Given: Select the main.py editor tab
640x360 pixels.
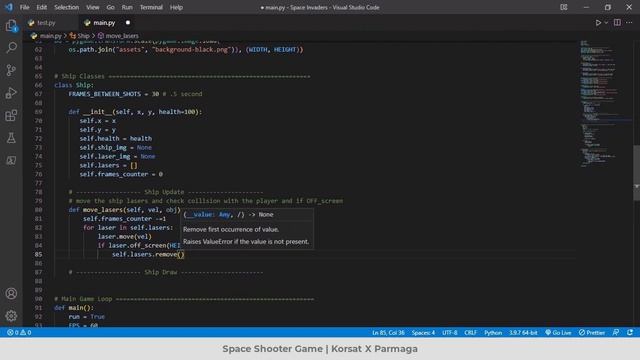Looking at the screenshot, I should 104,23.
